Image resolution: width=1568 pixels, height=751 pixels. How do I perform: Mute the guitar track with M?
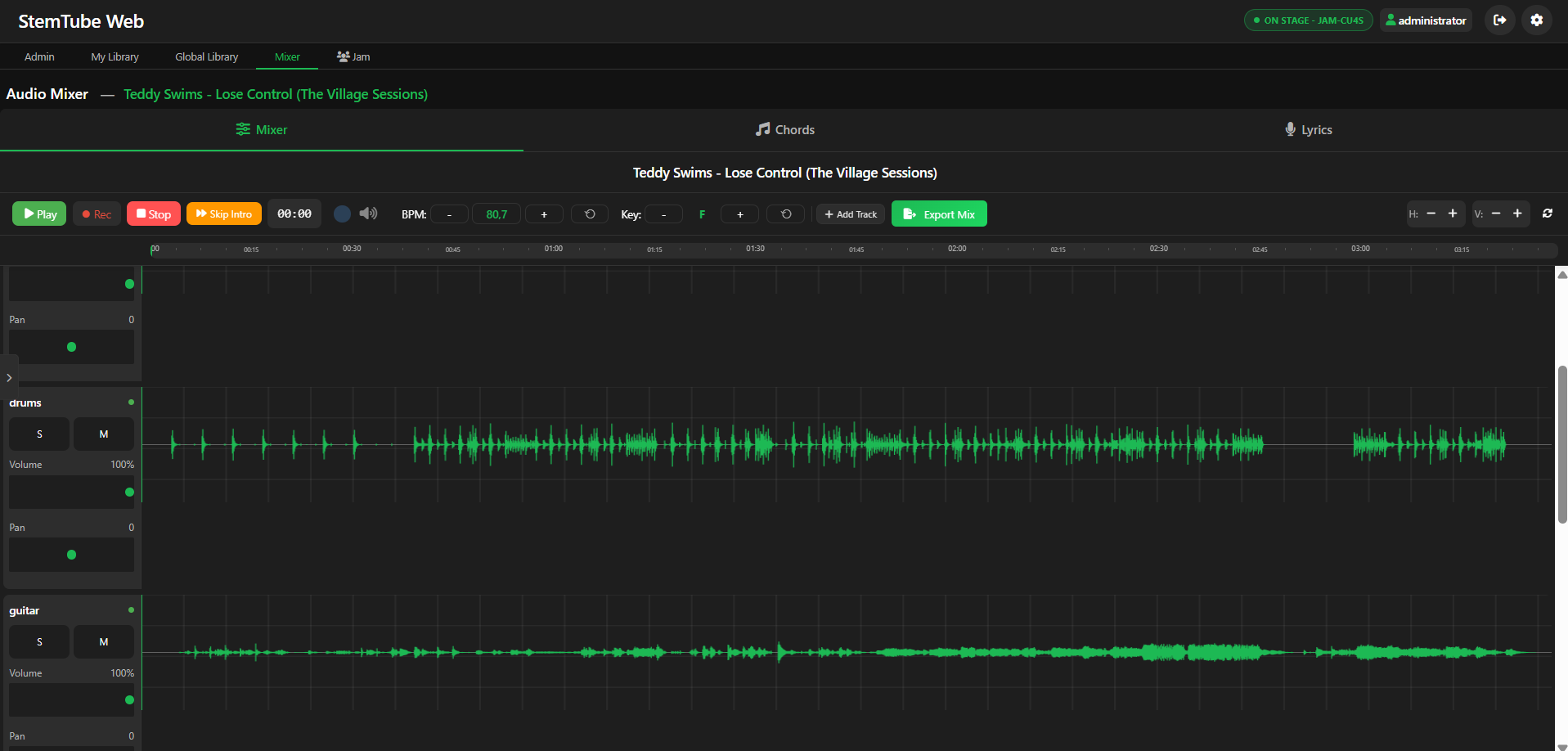point(104,642)
